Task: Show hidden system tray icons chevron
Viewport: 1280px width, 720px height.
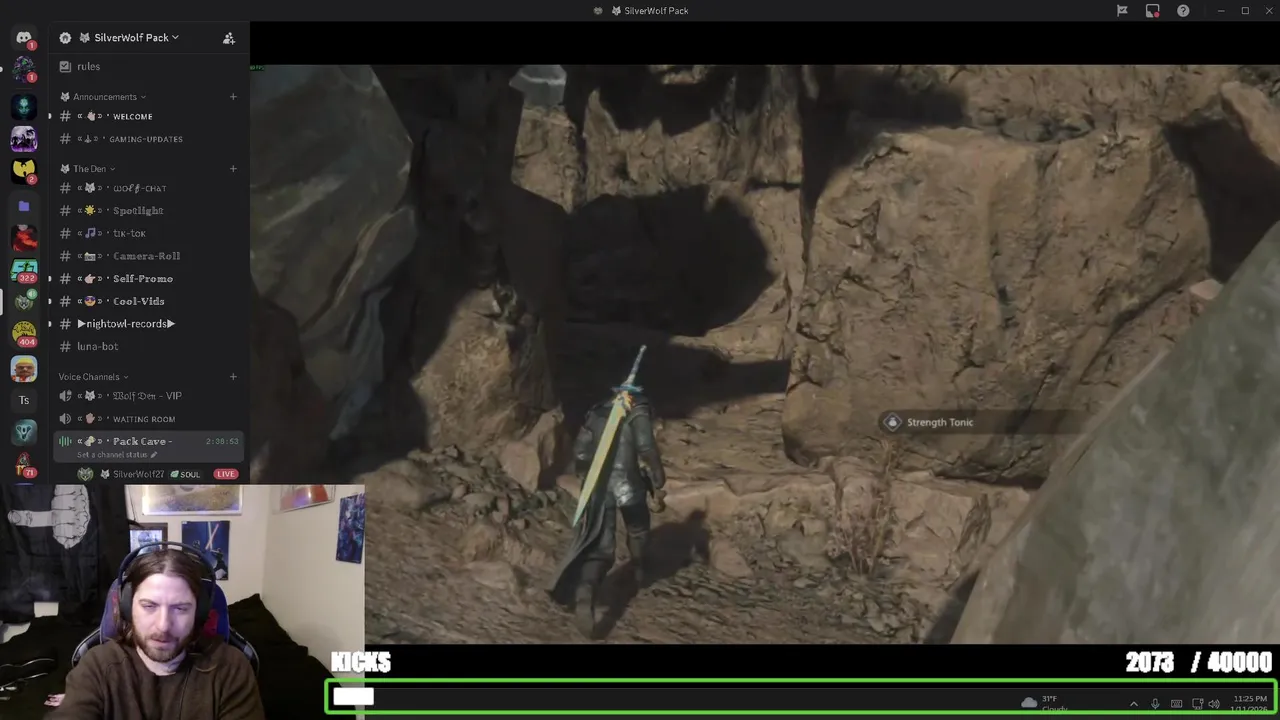Action: click(1133, 704)
